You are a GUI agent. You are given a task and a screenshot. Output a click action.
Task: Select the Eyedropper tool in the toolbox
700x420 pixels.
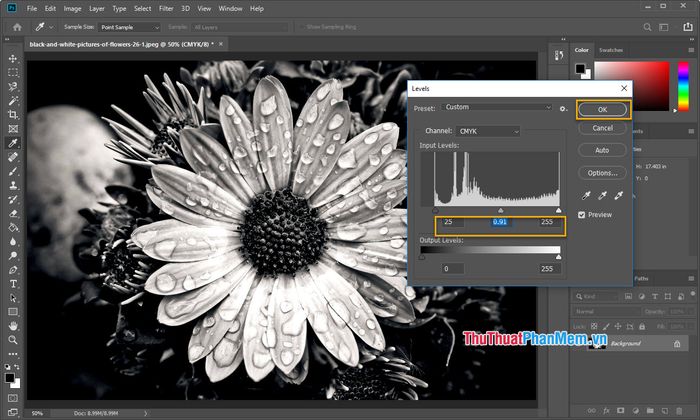(x=13, y=143)
